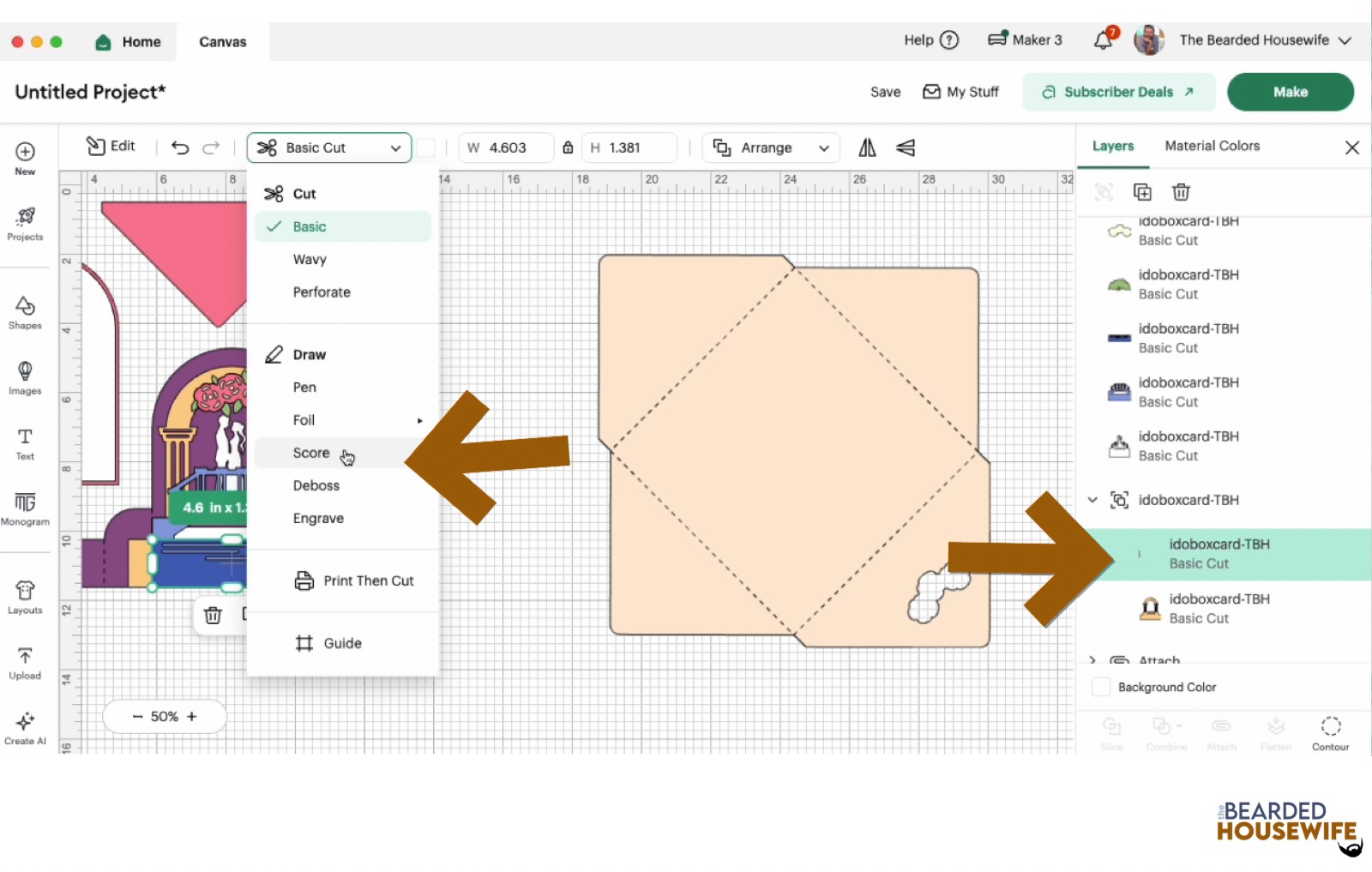Click the green Make button
Image resolution: width=1372 pixels, height=872 pixels.
[x=1290, y=92]
